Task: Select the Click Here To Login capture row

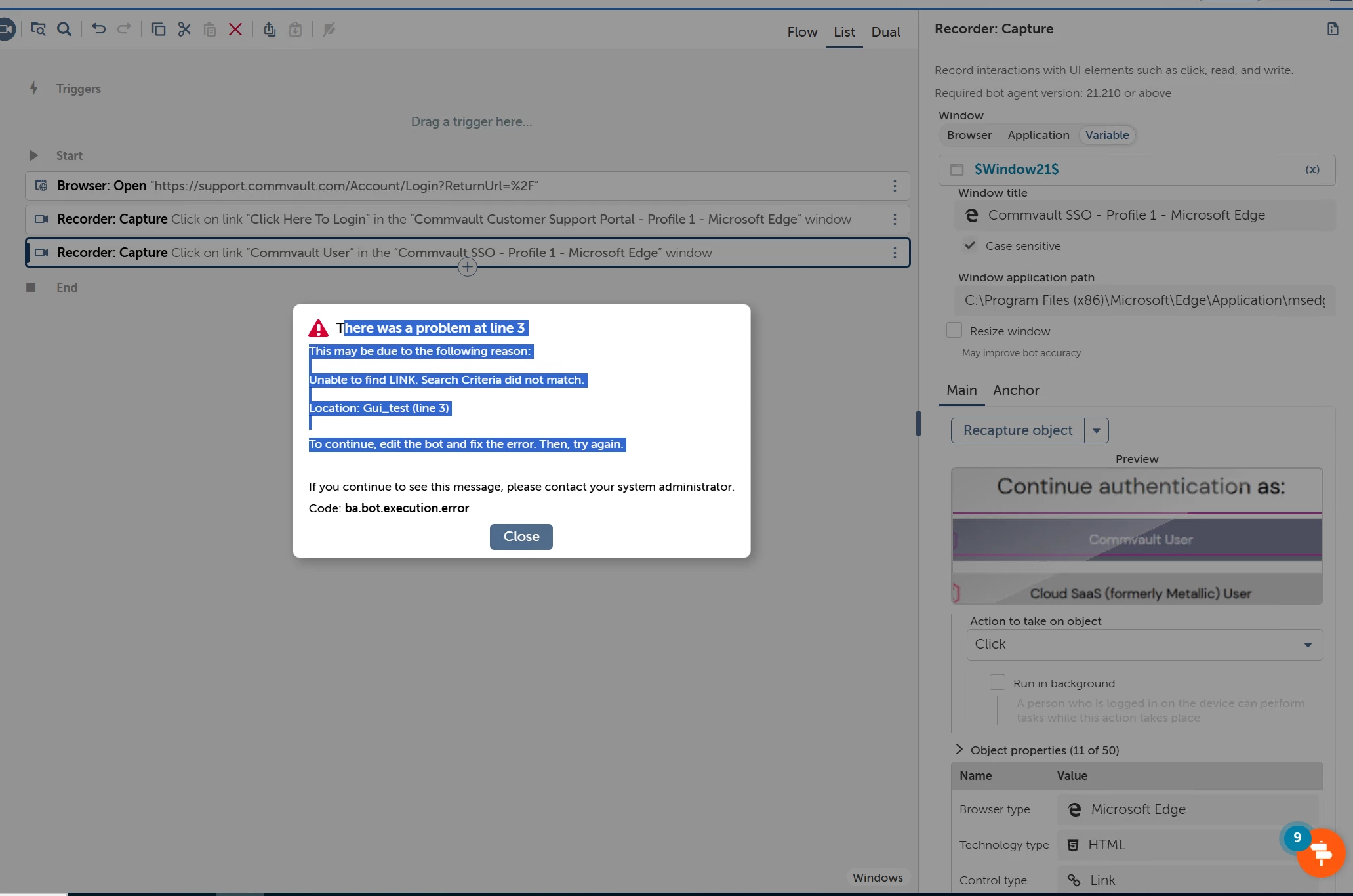Action: 467,220
